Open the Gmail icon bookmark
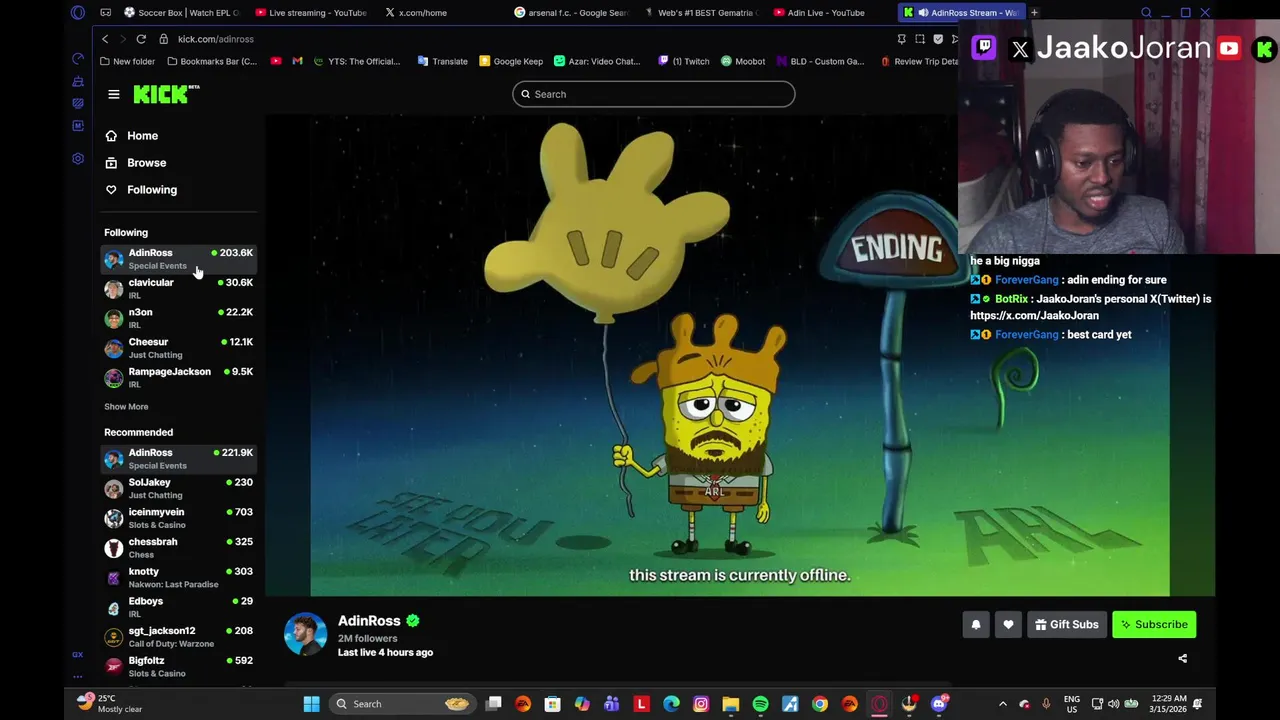1280x720 pixels. coord(297,62)
